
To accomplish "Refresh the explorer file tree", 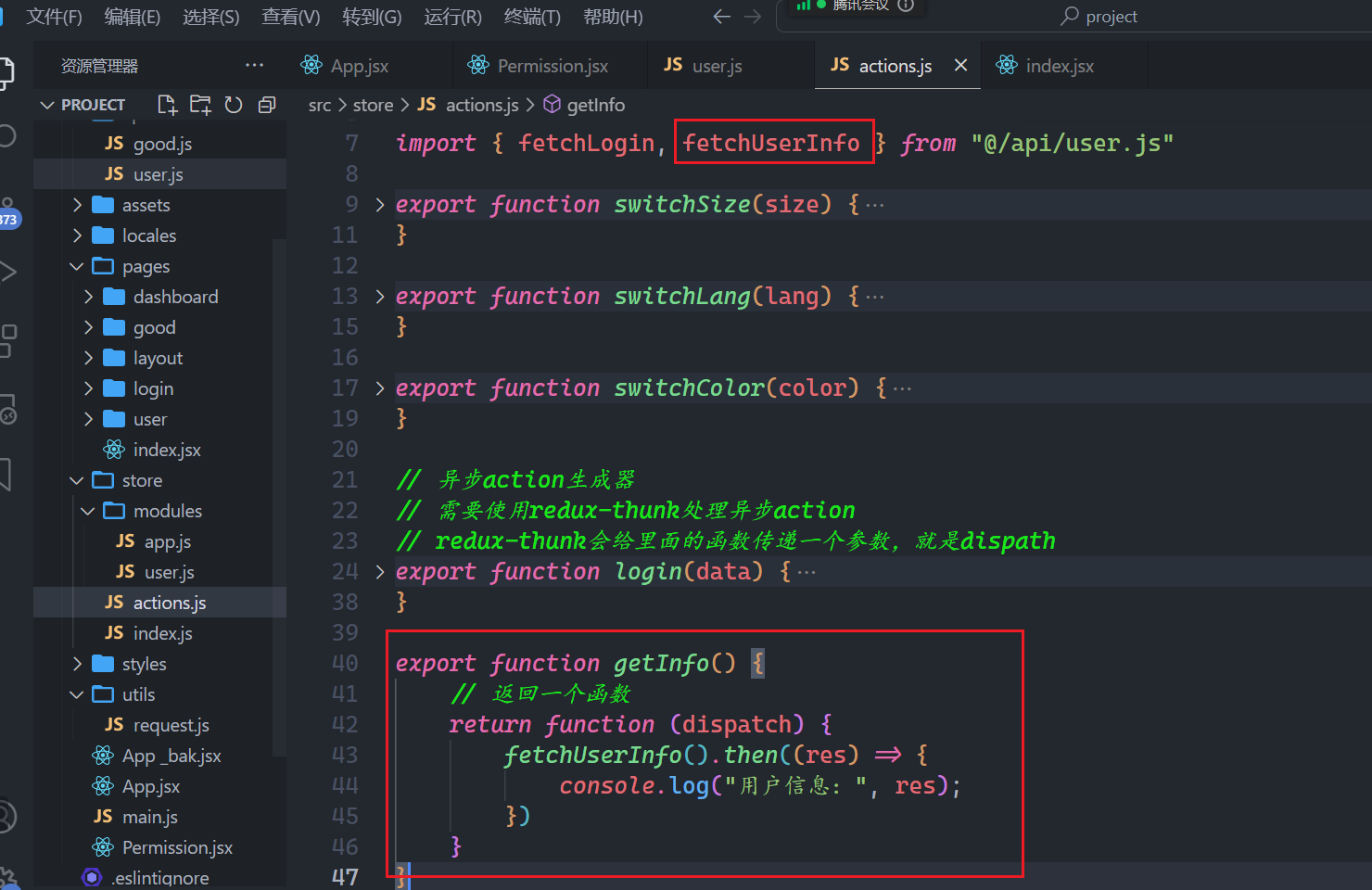I will tap(234, 105).
